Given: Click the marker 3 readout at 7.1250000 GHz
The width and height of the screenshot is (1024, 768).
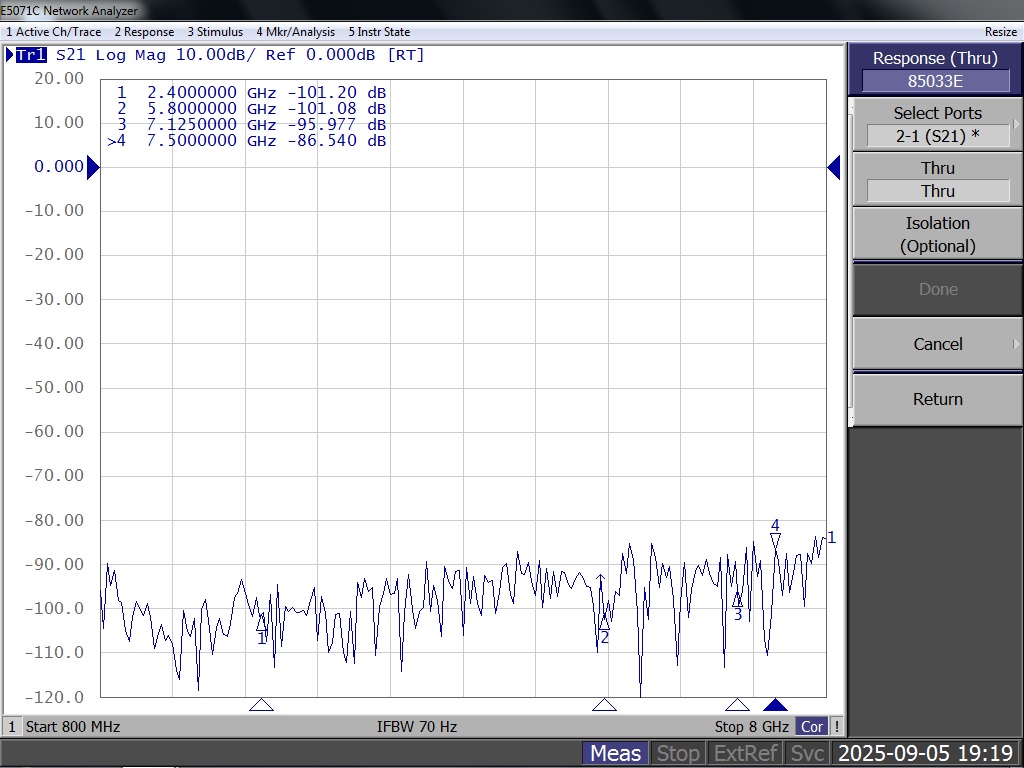Looking at the screenshot, I should (251, 124).
